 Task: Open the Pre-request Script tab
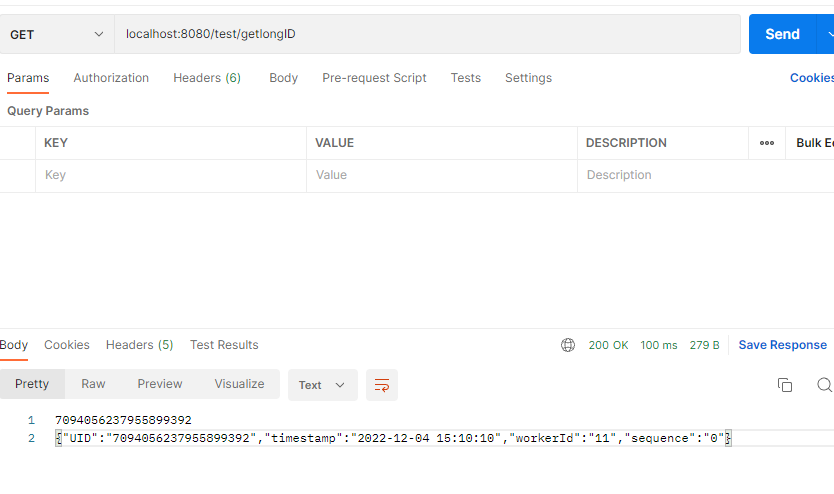click(374, 78)
